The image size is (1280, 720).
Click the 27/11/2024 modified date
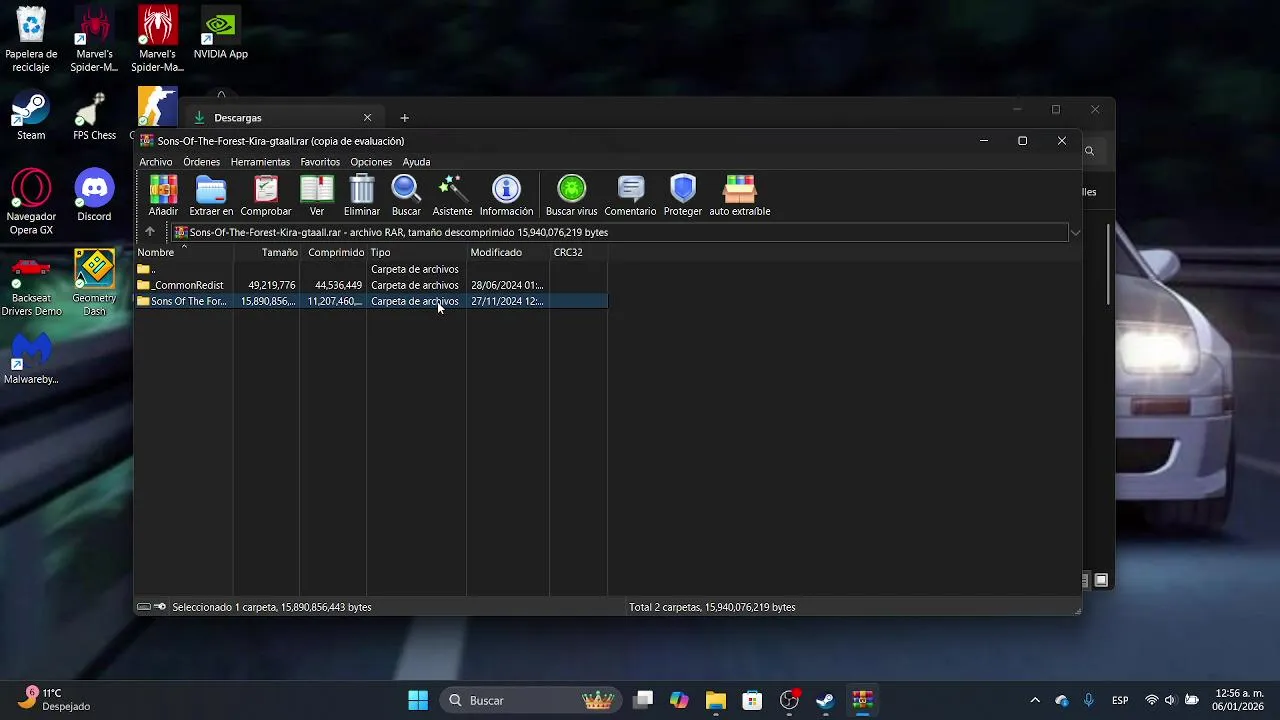(x=507, y=301)
